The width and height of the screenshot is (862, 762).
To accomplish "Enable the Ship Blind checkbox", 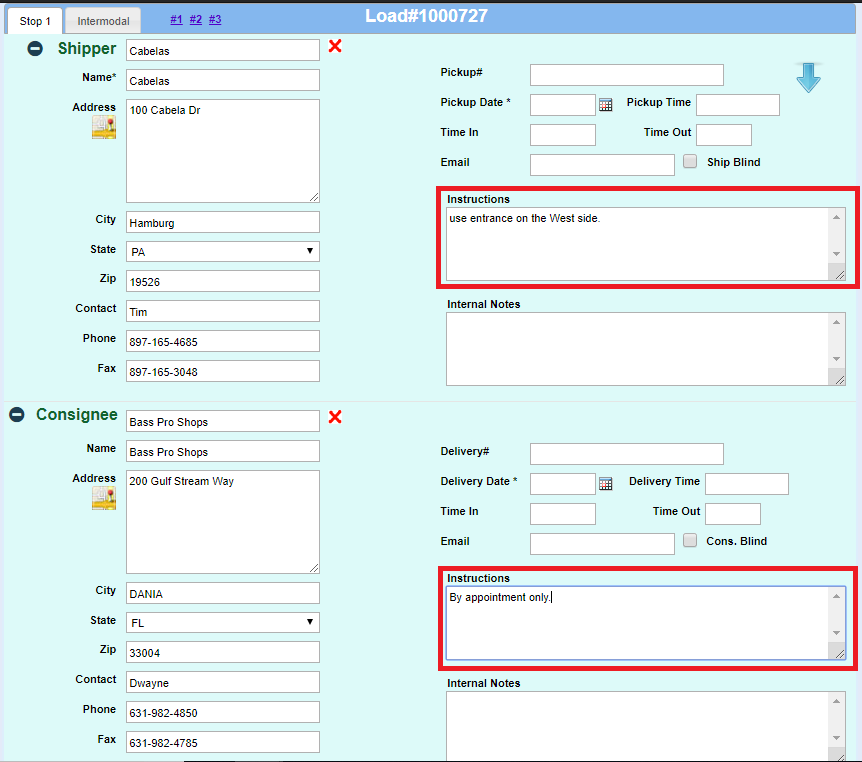I will point(690,161).
